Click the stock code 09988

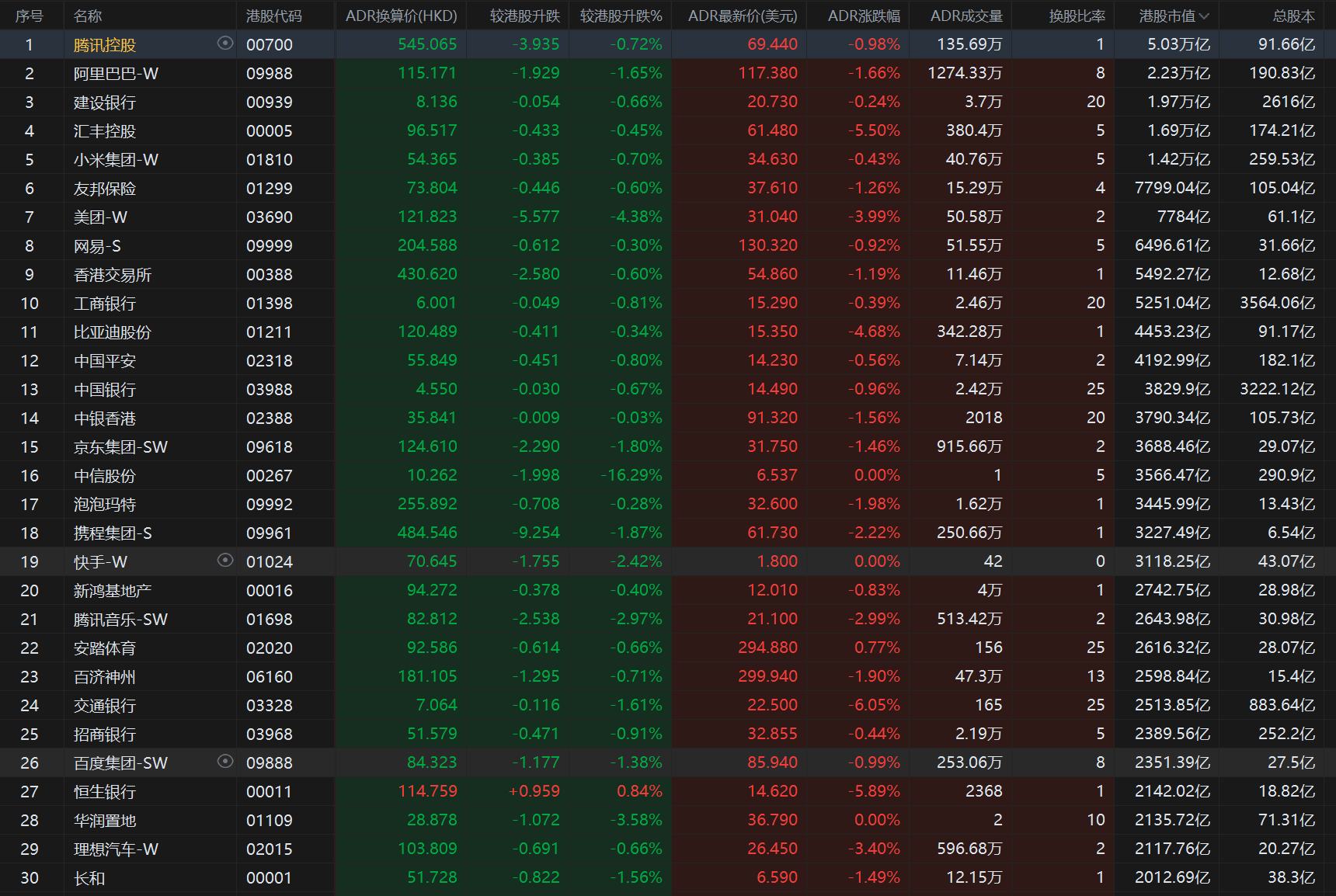(270, 73)
